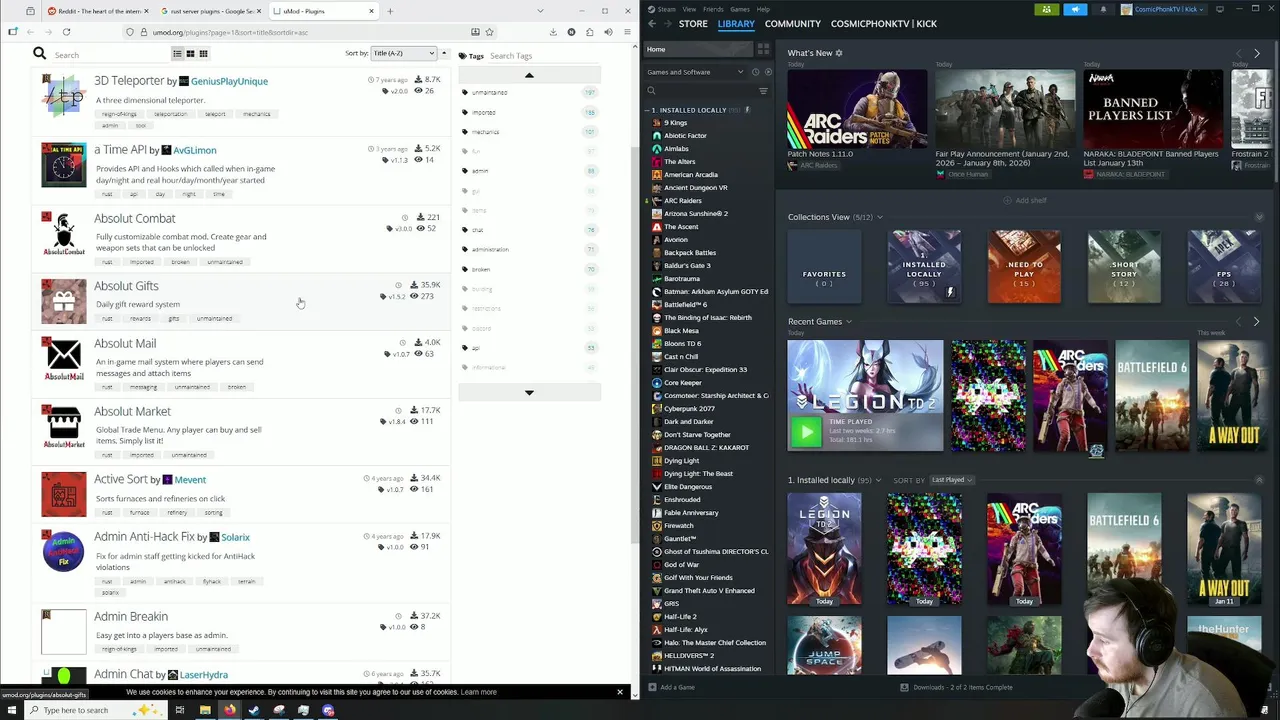Click Steam library search magnifier
Viewport: 1280px width, 720px height.
[651, 91]
